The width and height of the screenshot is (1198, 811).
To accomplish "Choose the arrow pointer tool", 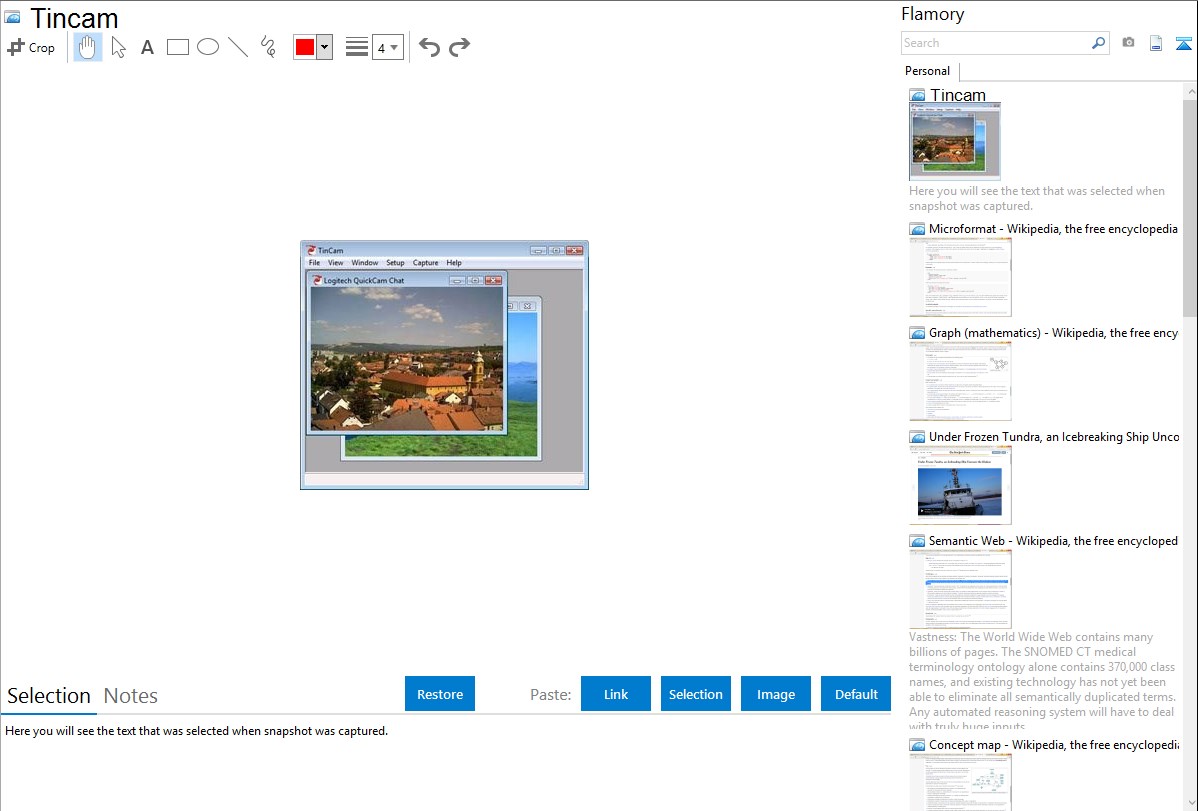I will 118,47.
